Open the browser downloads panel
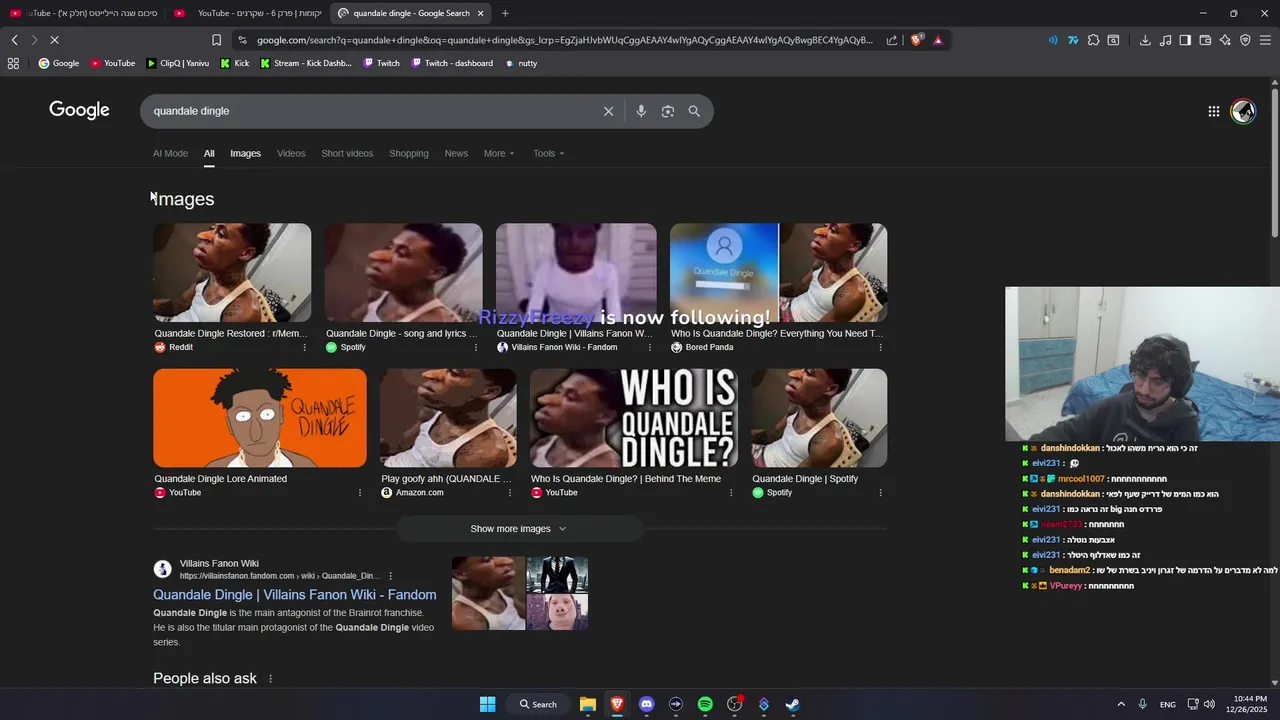The width and height of the screenshot is (1280, 720). (1145, 40)
